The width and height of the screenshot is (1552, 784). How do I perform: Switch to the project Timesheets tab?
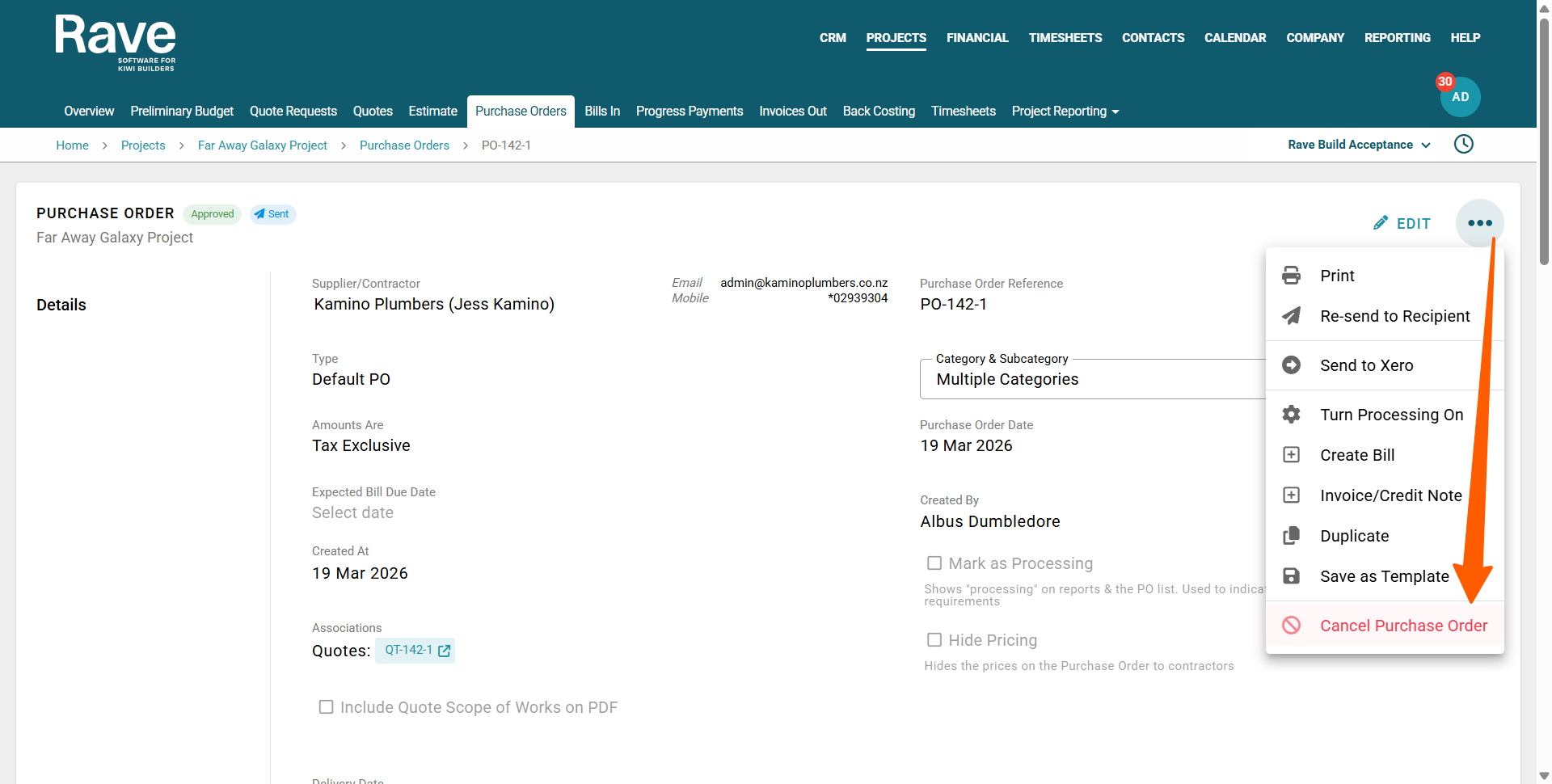pyautogui.click(x=964, y=112)
